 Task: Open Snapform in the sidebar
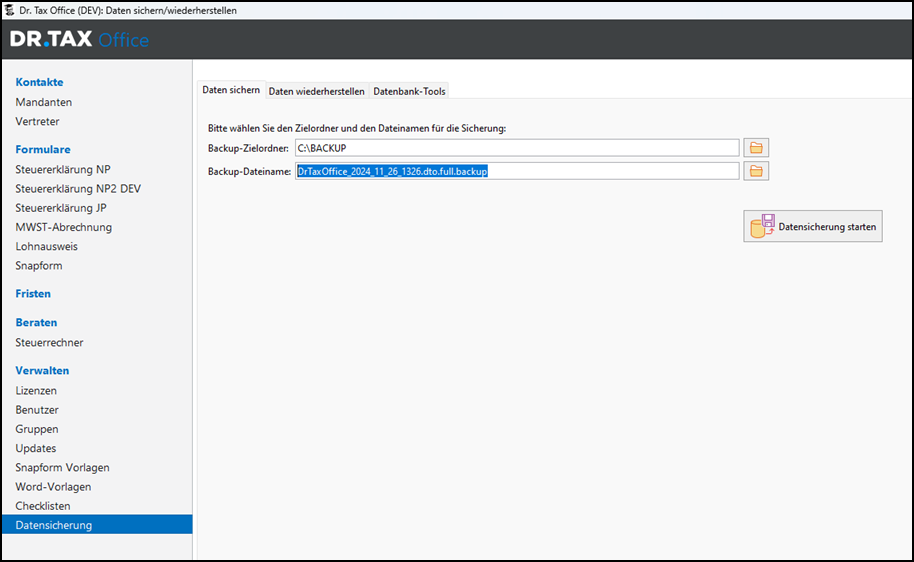pos(38,265)
